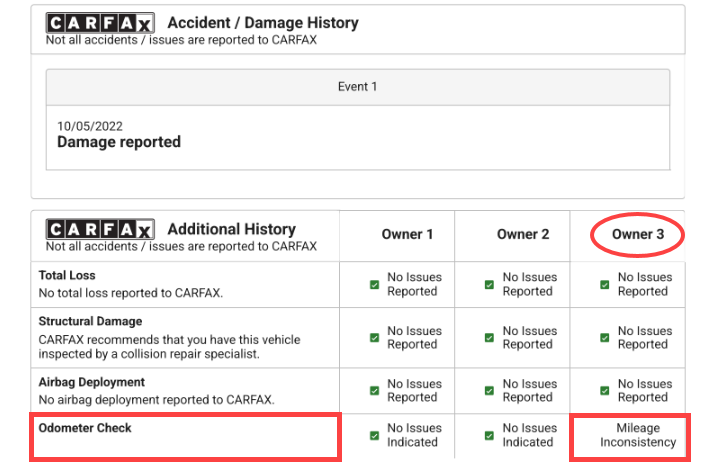Click the Owner 3 Airbag Deployment green checkmark
Image resolution: width=715 pixels, height=470 pixels.
click(605, 391)
